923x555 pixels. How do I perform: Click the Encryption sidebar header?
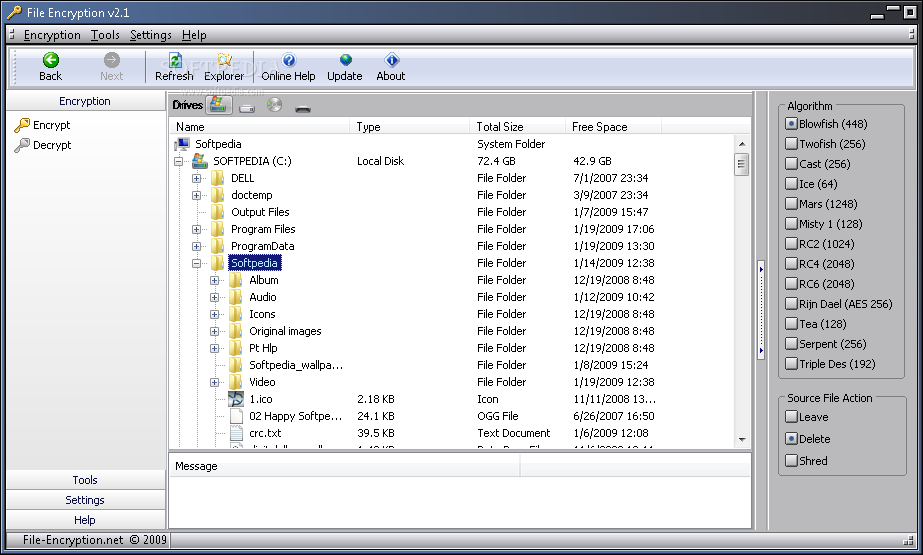(85, 101)
